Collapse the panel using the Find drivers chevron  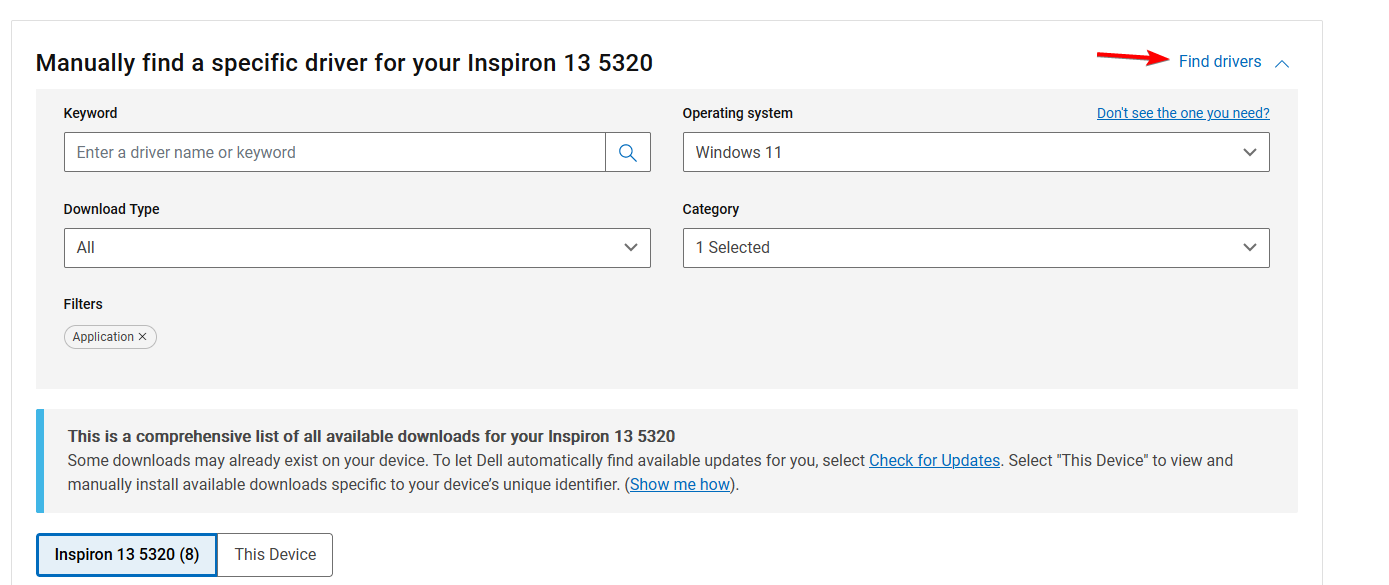pos(1282,63)
